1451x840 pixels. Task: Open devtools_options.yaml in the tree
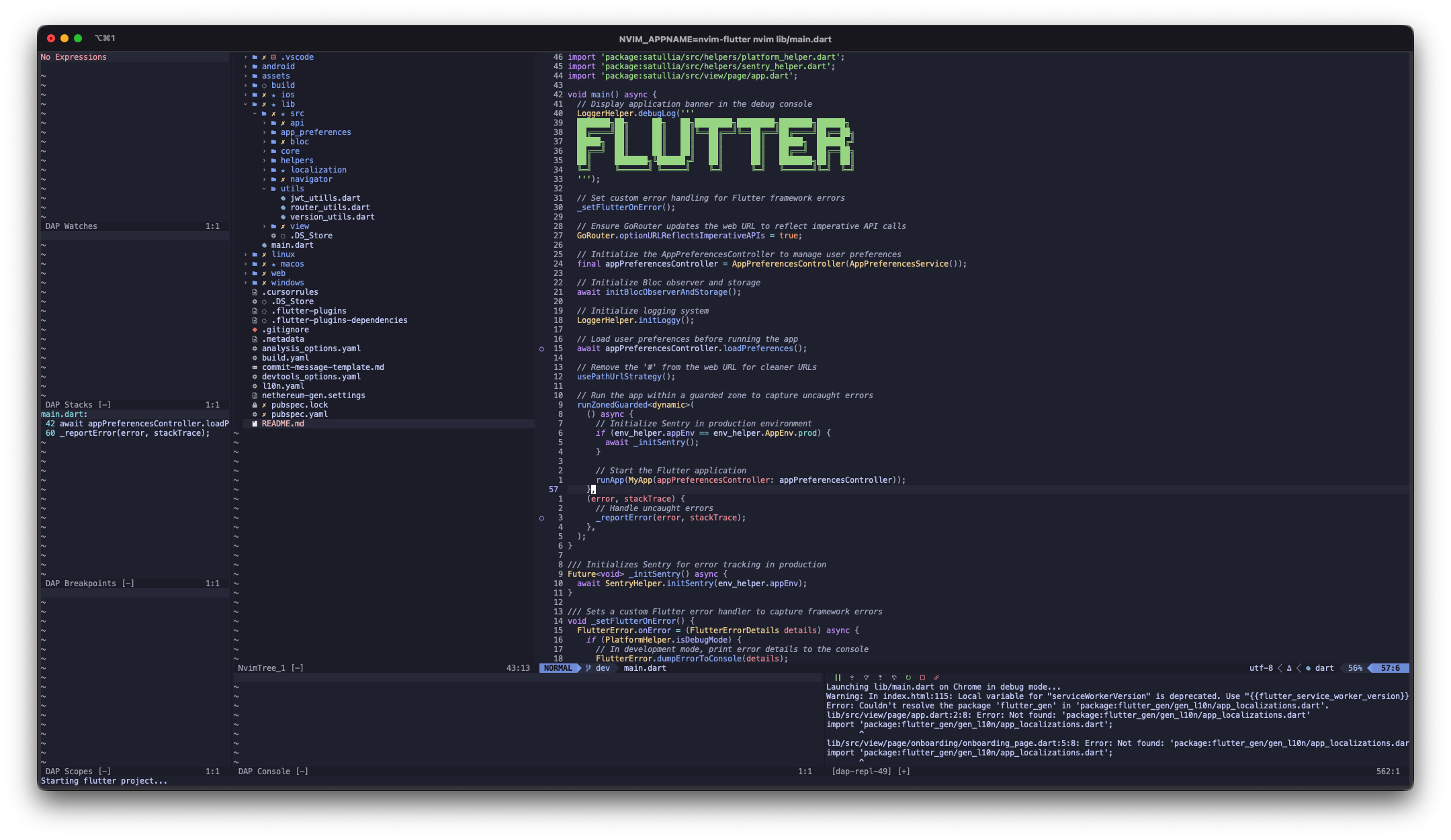coord(311,377)
